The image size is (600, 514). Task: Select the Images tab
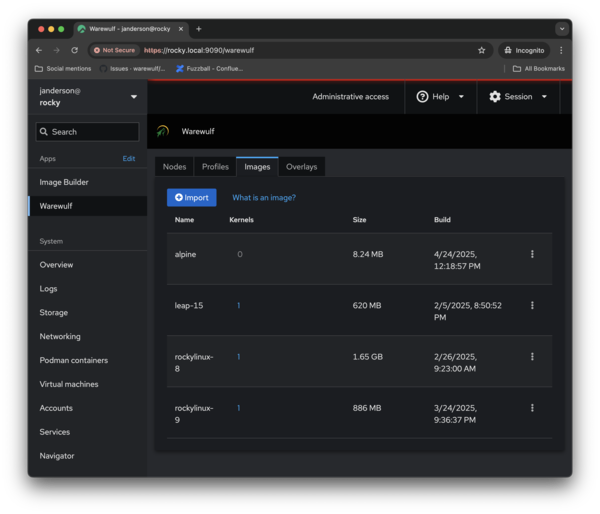pyautogui.click(x=257, y=167)
